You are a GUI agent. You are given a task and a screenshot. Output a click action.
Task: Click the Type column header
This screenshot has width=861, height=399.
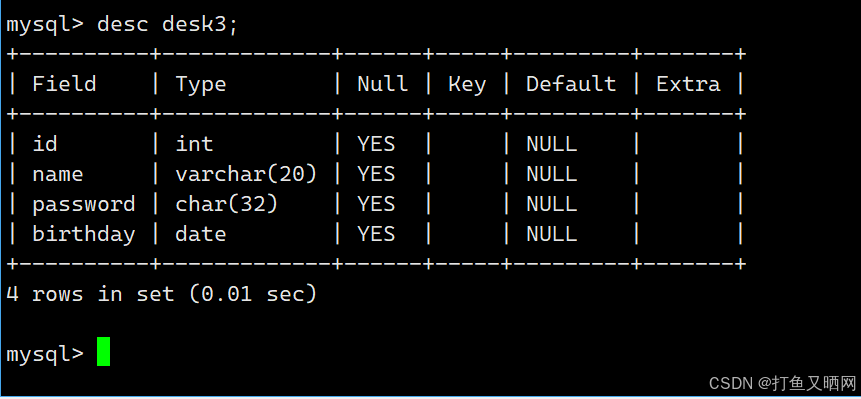[200, 85]
